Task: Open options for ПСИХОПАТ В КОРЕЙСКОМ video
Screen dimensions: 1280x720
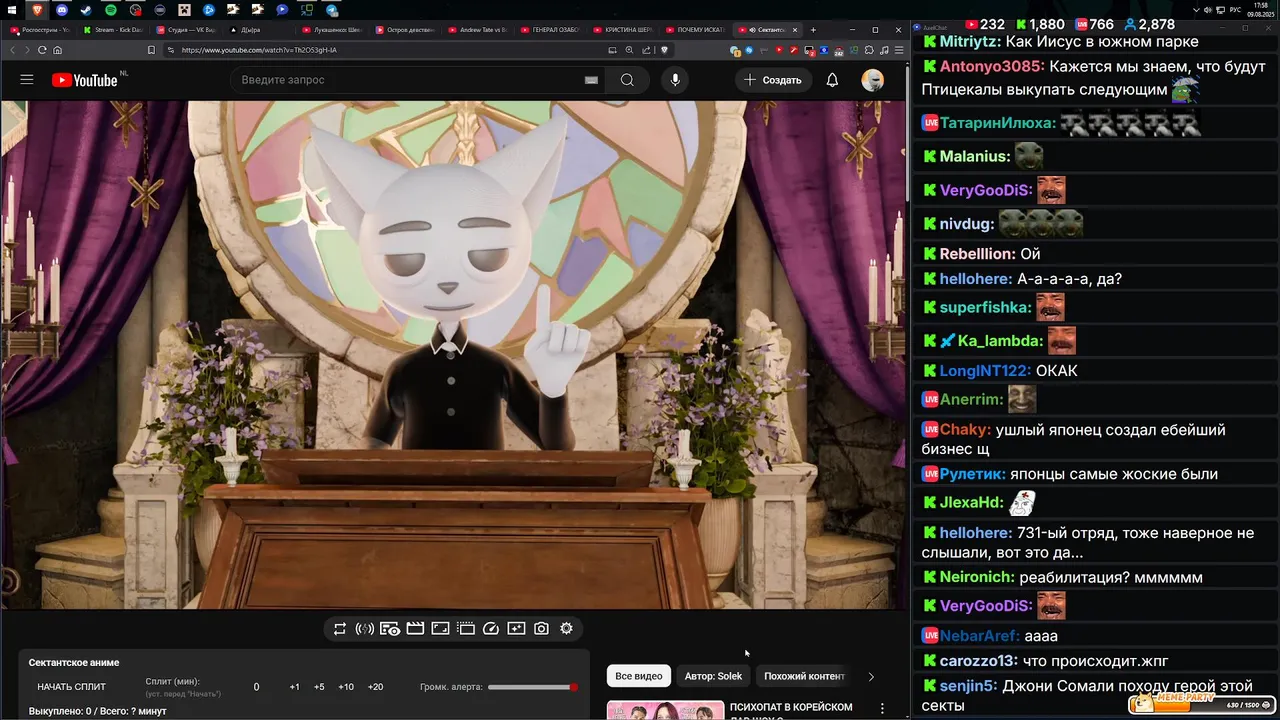Action: tap(882, 708)
